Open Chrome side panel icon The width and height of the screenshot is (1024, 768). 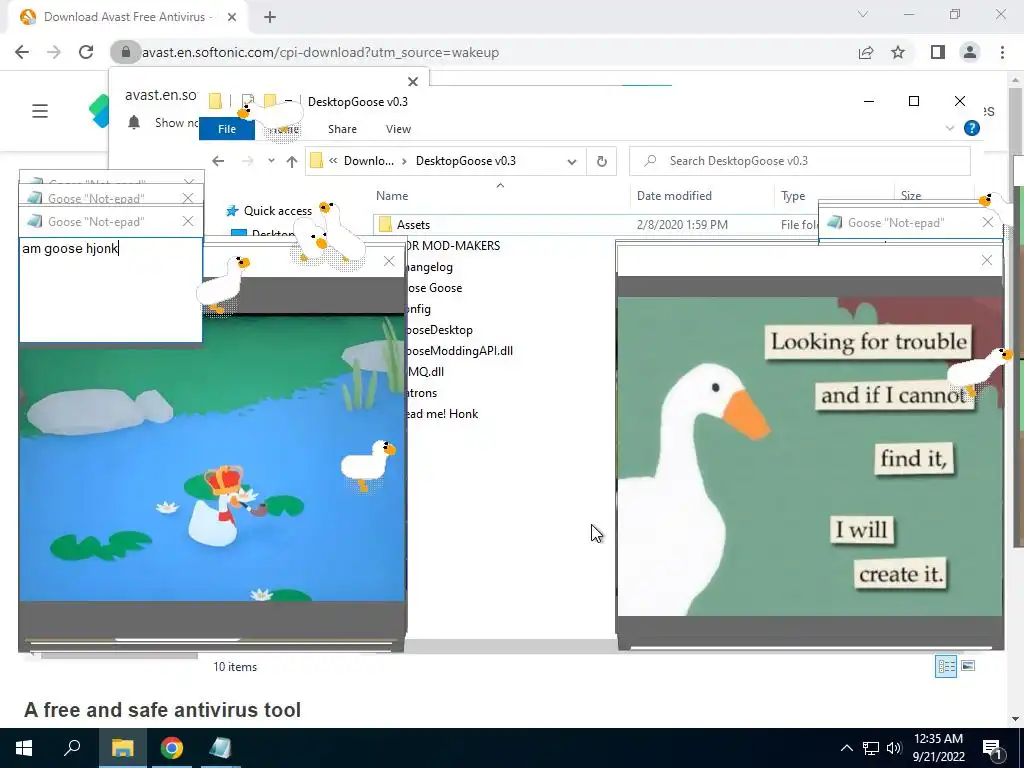click(x=938, y=52)
